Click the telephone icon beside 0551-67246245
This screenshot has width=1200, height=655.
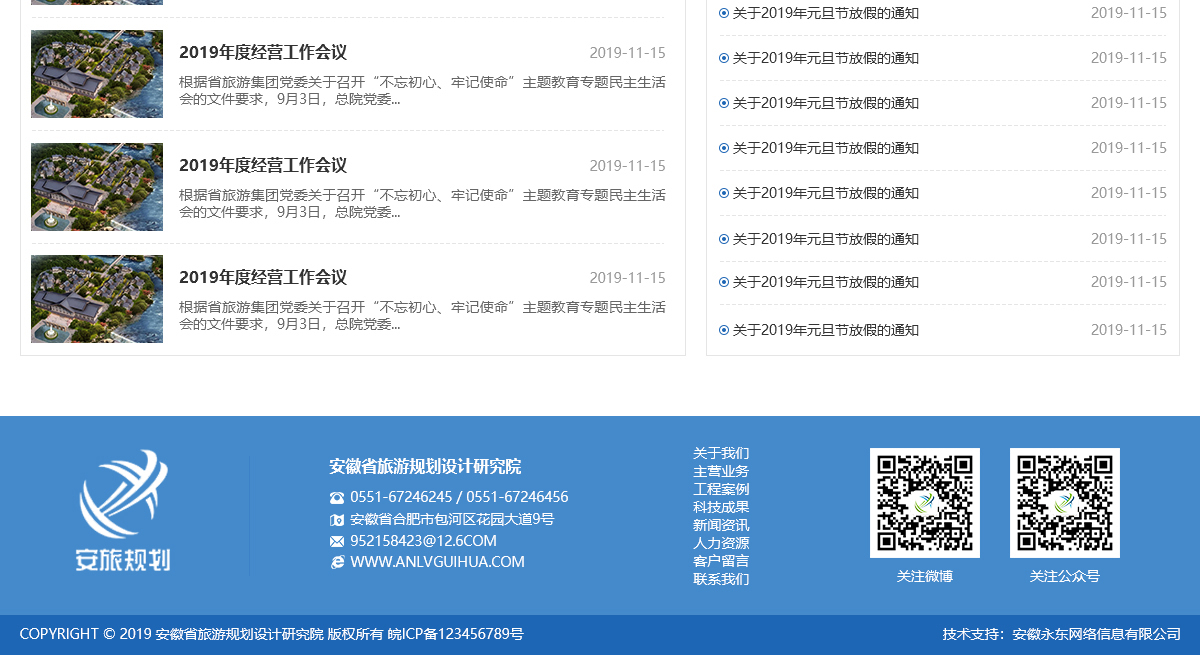(337, 497)
